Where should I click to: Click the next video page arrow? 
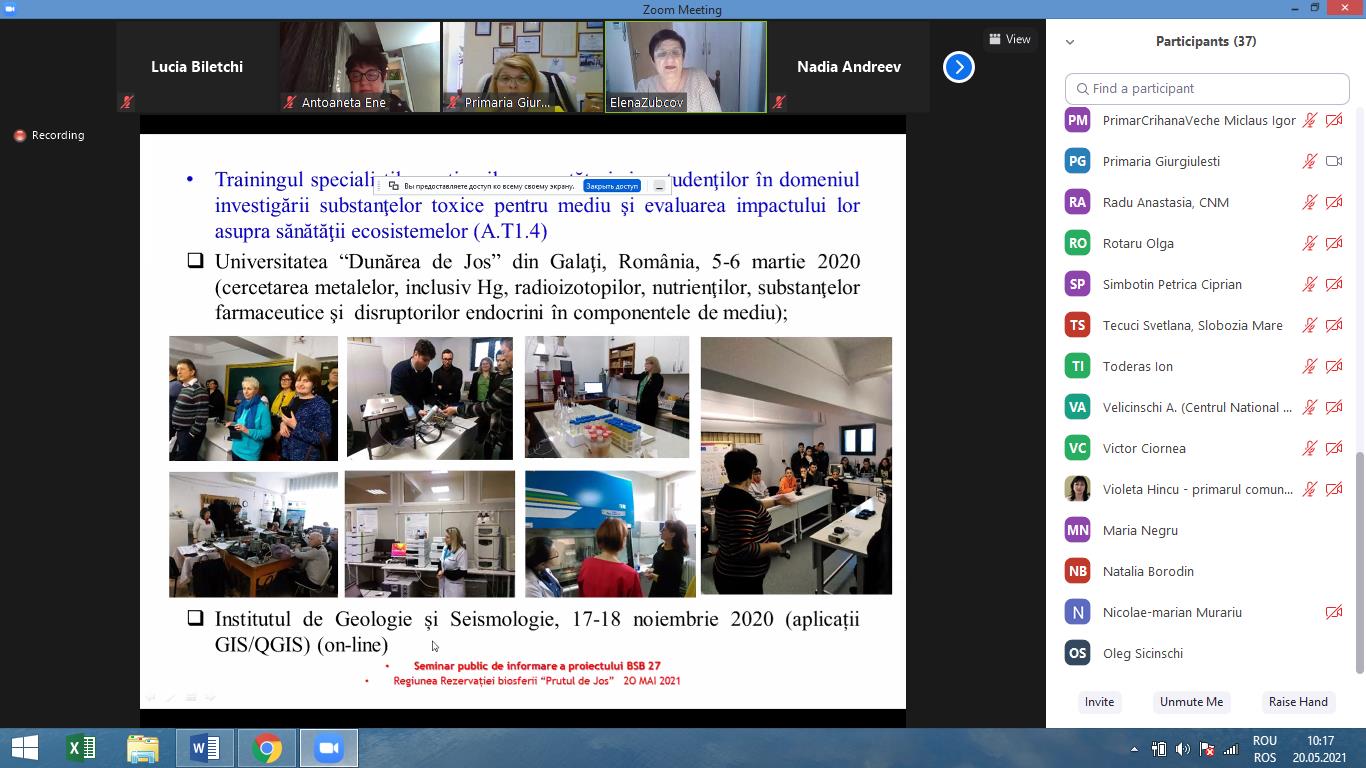click(958, 67)
